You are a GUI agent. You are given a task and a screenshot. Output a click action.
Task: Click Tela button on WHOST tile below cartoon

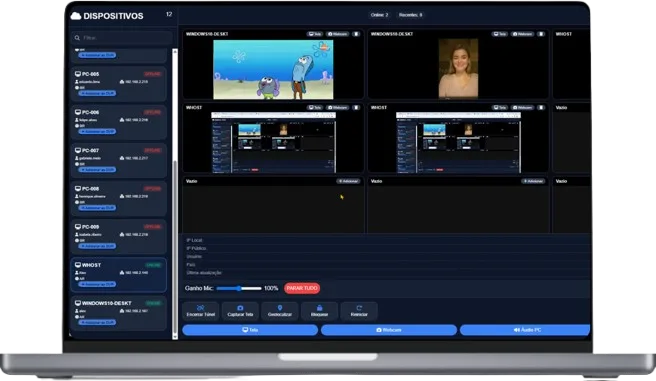click(315, 107)
